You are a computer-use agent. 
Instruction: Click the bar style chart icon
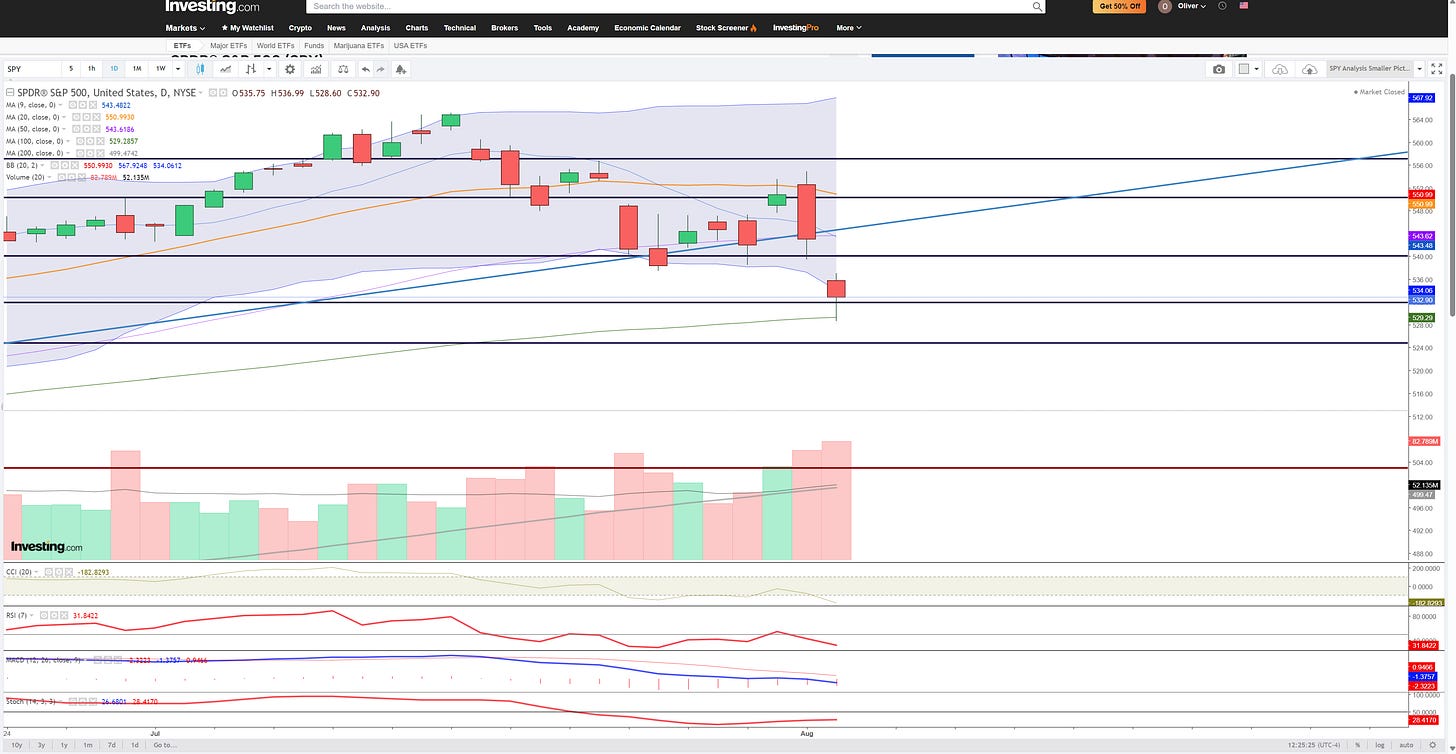click(250, 69)
